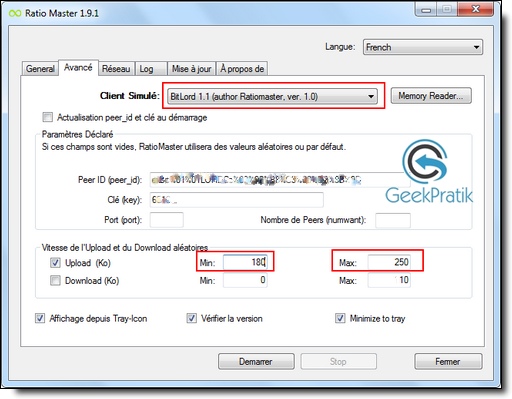Enable Actualisation peer_id et clé au démarrage

pos(47,117)
